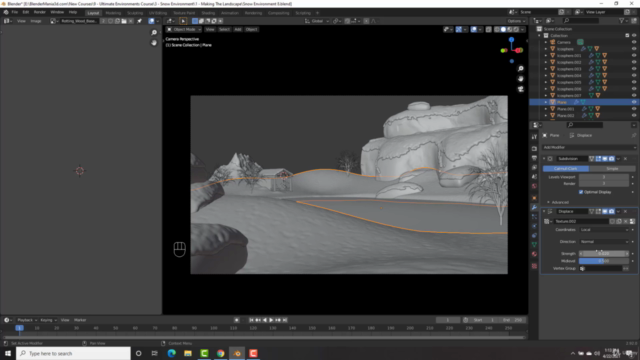Select the Catmull-Clark subdivision button

tap(566, 169)
